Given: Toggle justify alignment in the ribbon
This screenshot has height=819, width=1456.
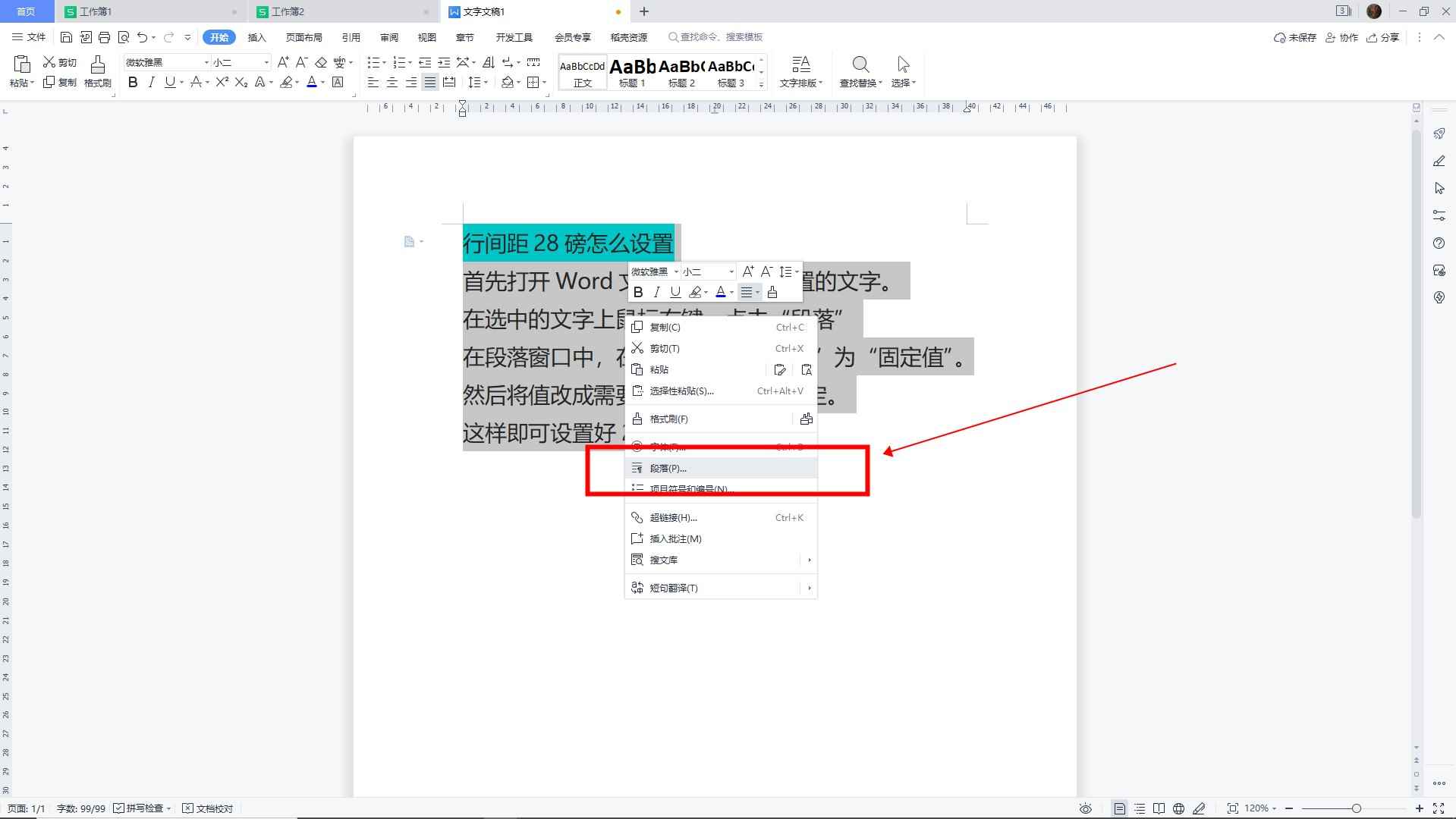Looking at the screenshot, I should pyautogui.click(x=430, y=83).
